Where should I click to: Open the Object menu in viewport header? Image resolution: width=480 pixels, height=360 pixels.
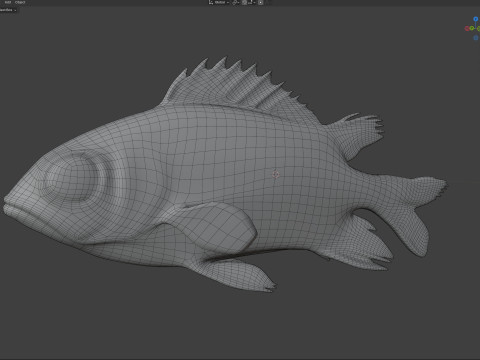click(20, 2)
